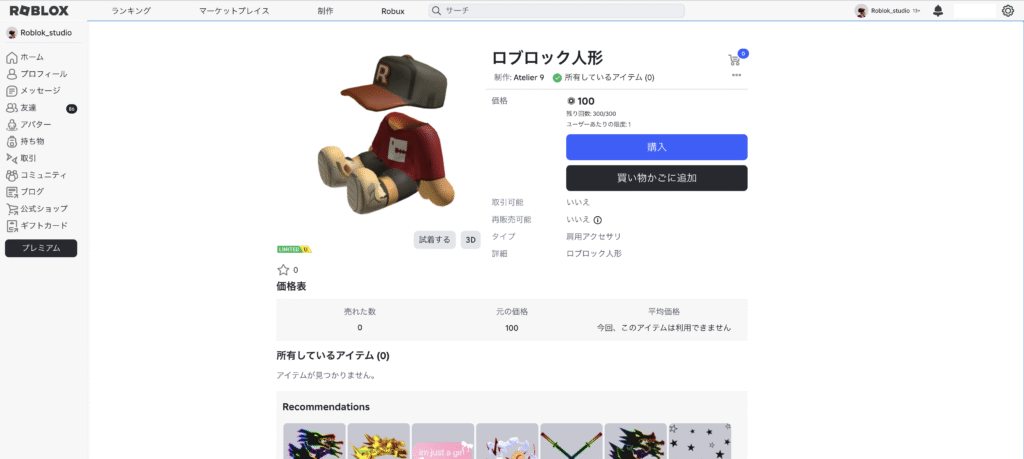Open the black stars recommendation thumbnail
The height and width of the screenshot is (459, 1024).
(699, 441)
